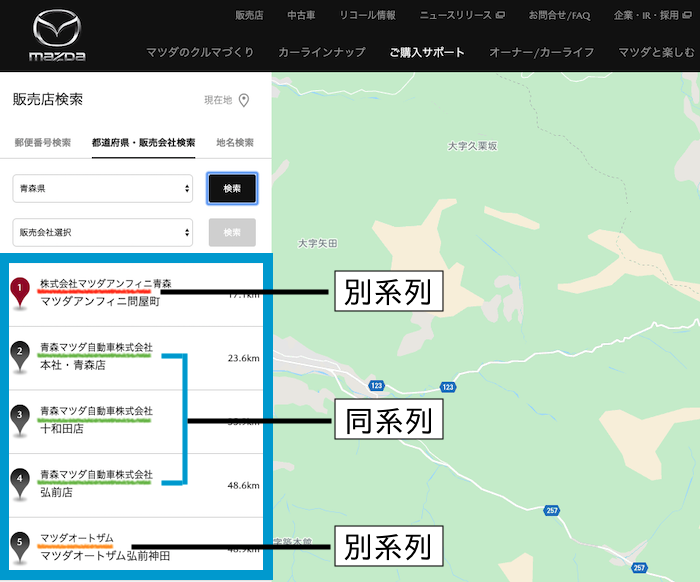Viewport: 700px width, 582px height.
Task: Open カーラインナップ menu
Action: [x=322, y=52]
